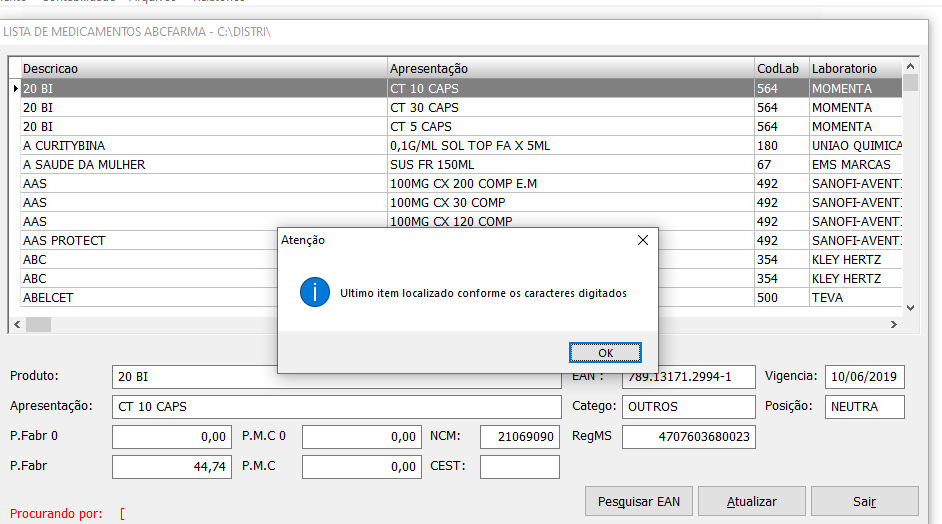Click the UNIAO QUIMICA laboratory cell
Image resolution: width=942 pixels, height=524 pixels.
(855, 146)
